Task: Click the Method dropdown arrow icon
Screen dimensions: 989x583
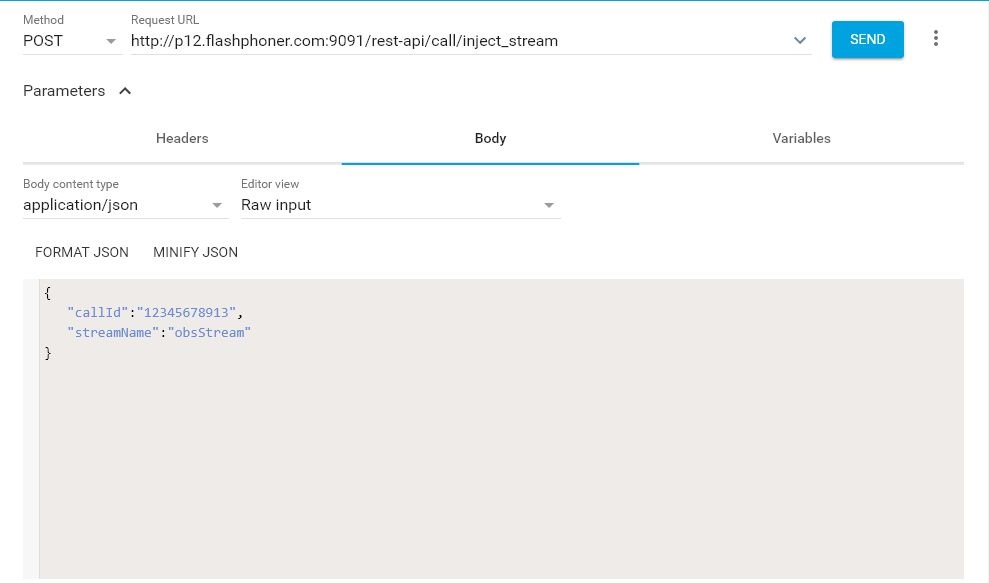Action: 110,42
